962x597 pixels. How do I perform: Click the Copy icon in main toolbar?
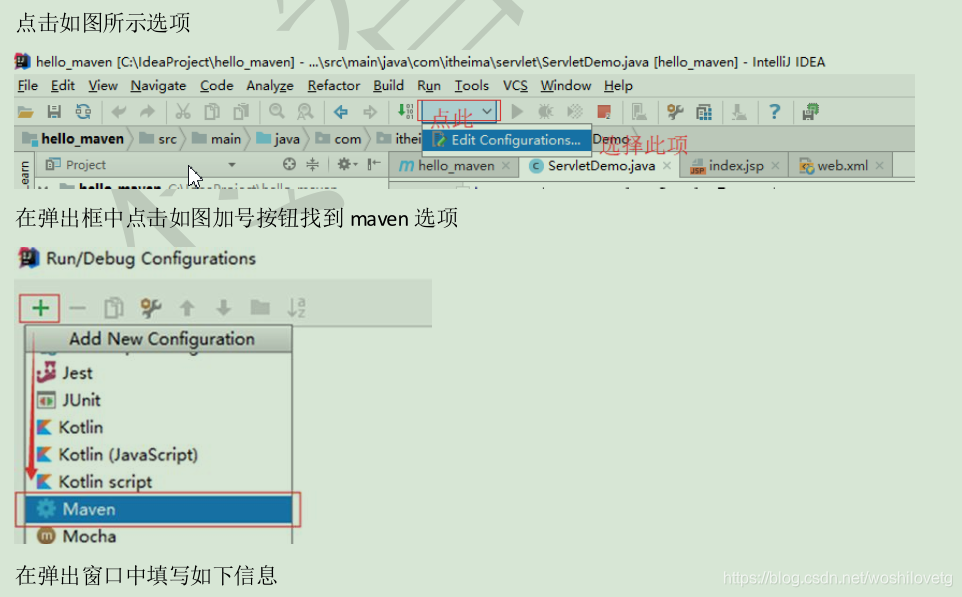[212, 112]
